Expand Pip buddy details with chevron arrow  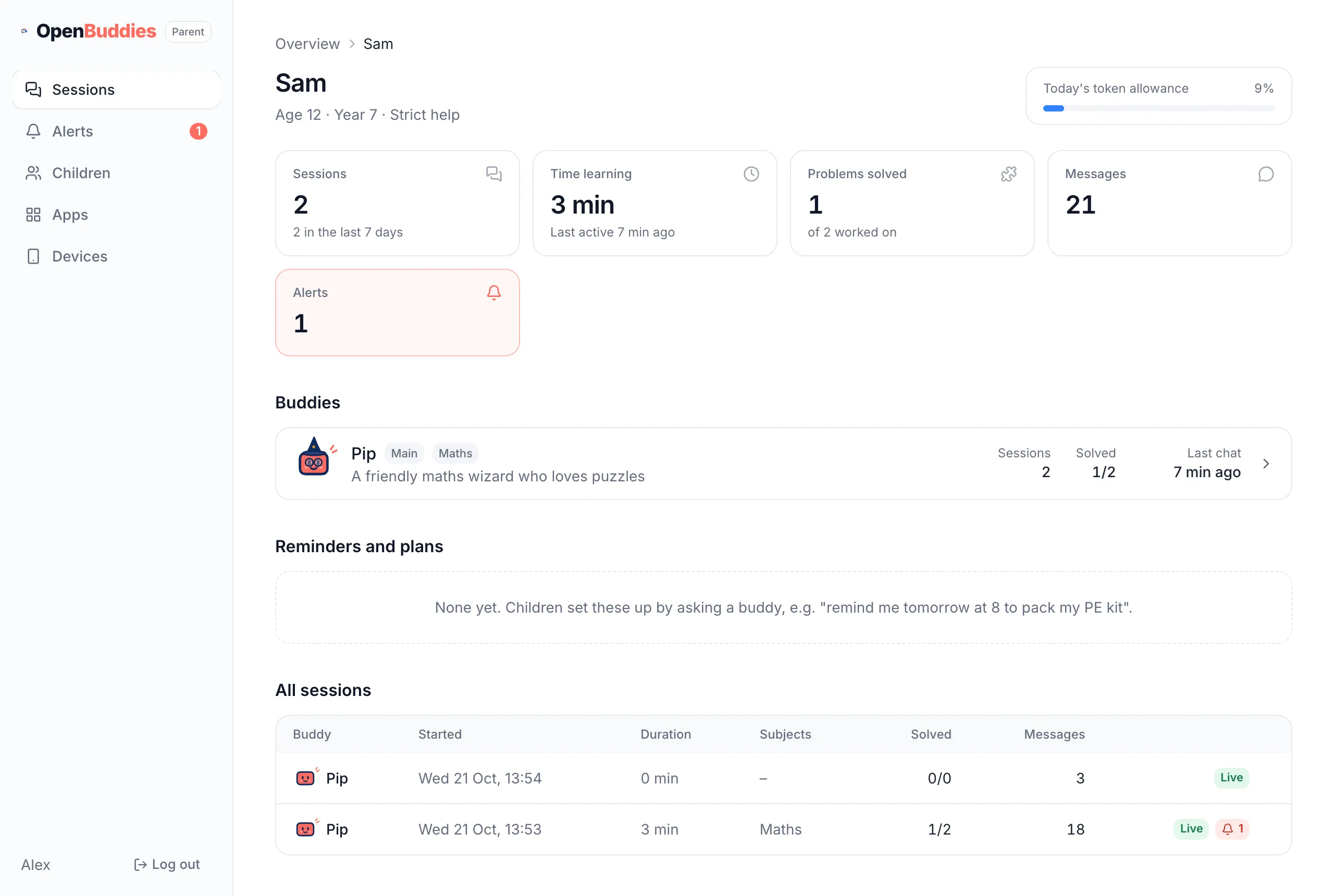click(x=1266, y=464)
